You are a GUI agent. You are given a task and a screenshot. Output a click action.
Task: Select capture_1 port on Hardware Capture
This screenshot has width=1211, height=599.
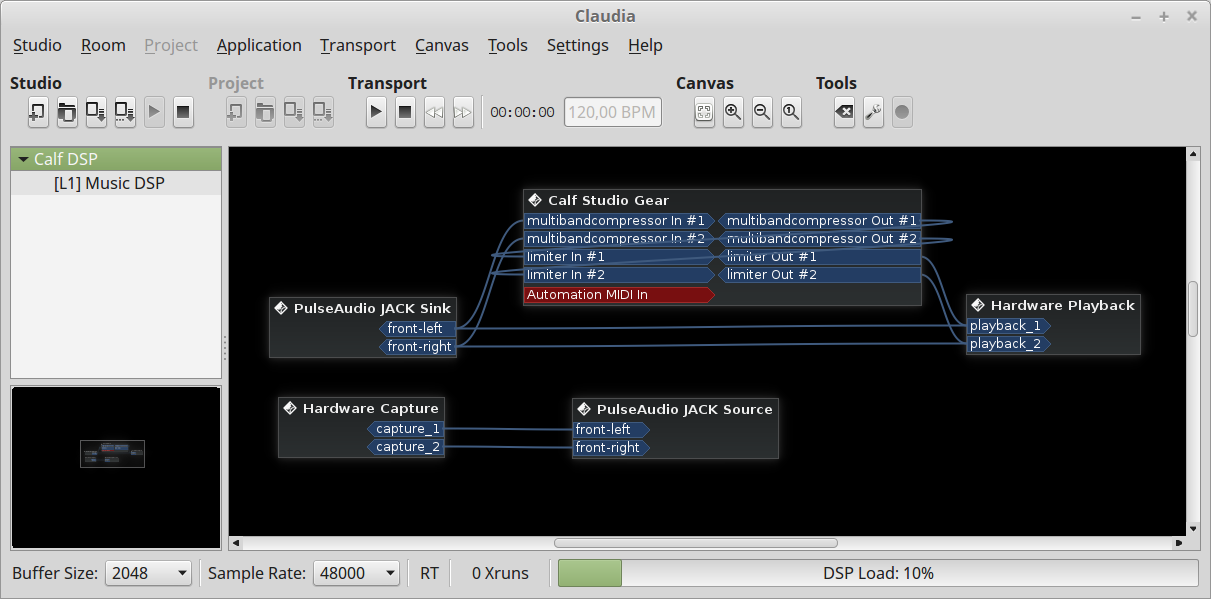[406, 429]
